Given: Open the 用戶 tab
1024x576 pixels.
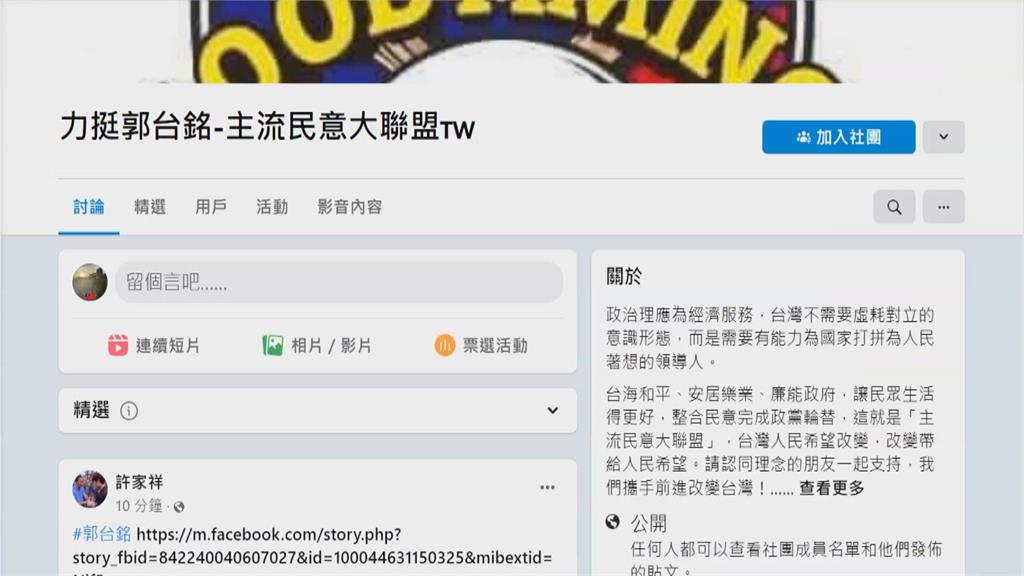Looking at the screenshot, I should click(x=211, y=207).
